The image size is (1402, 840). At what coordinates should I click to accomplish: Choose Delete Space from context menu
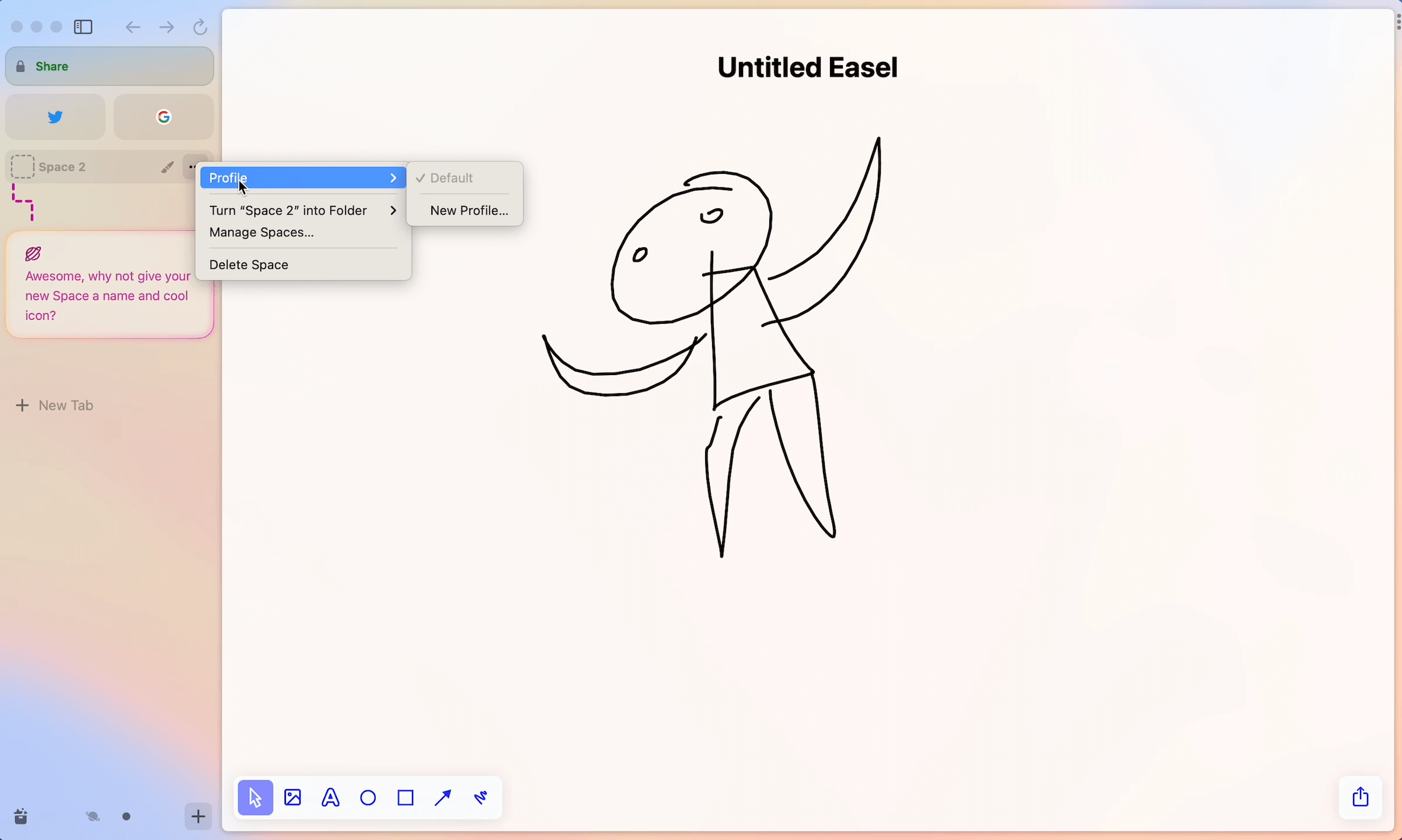pos(249,265)
